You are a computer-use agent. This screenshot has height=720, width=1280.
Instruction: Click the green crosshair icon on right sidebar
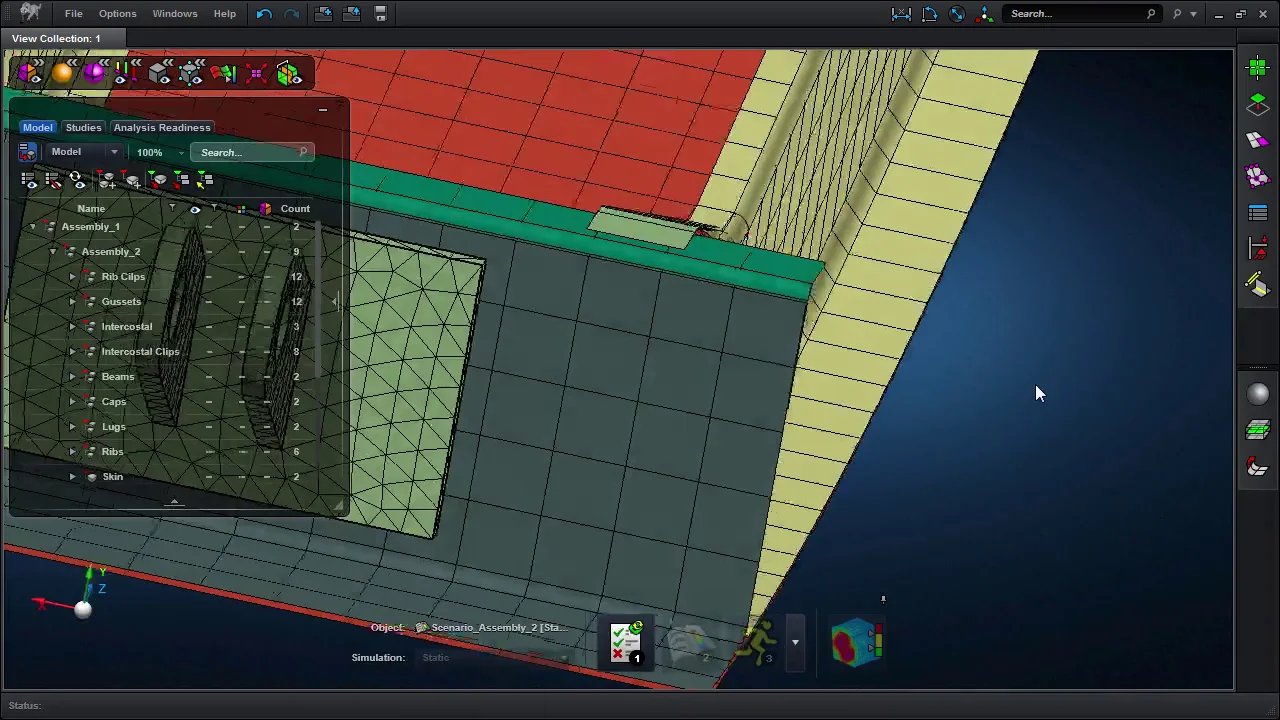[1257, 67]
